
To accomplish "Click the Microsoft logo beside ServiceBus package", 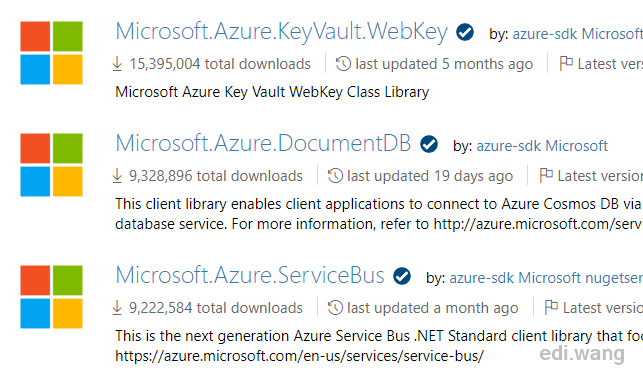I will click(51, 297).
